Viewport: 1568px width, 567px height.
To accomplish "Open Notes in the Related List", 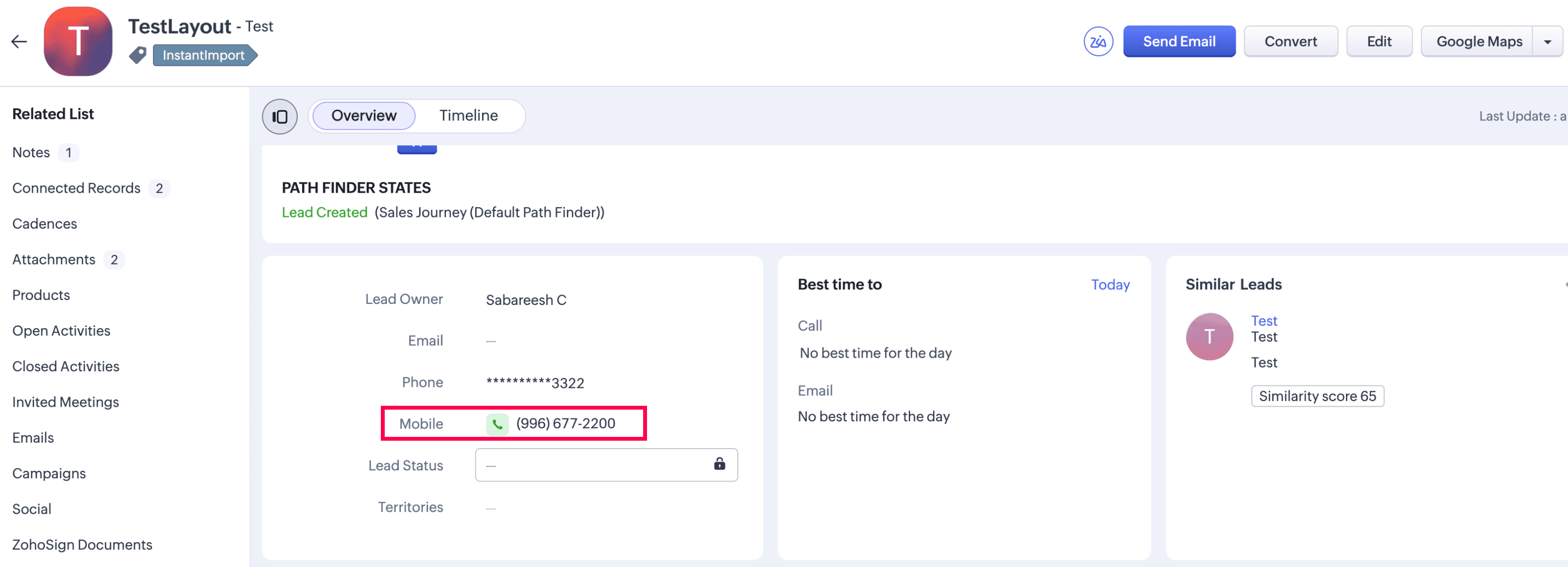I will click(31, 153).
